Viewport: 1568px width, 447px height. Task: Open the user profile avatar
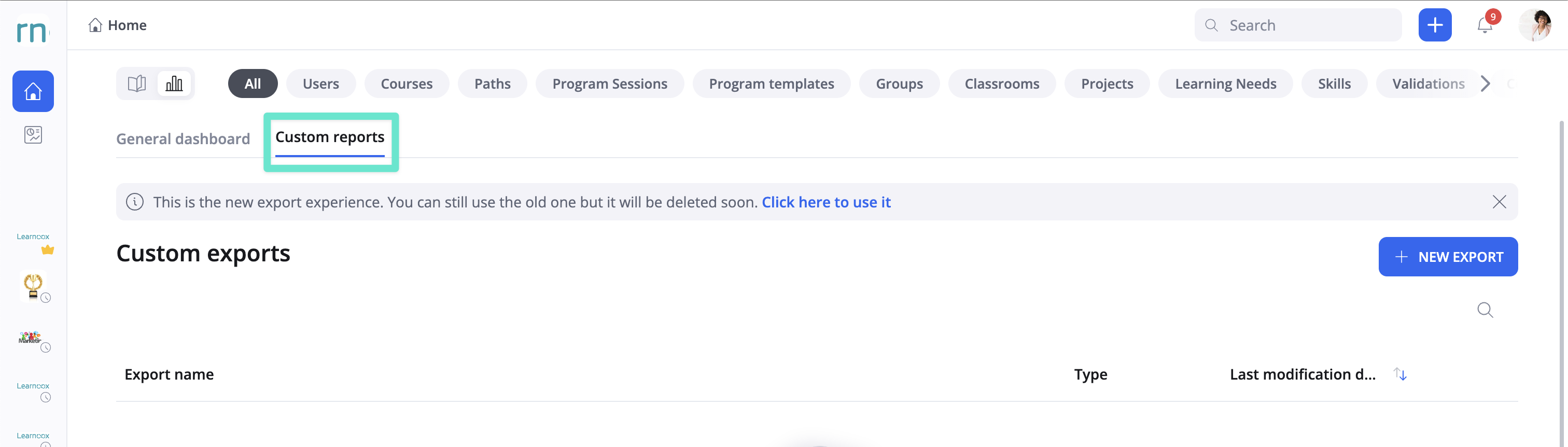pyautogui.click(x=1535, y=25)
